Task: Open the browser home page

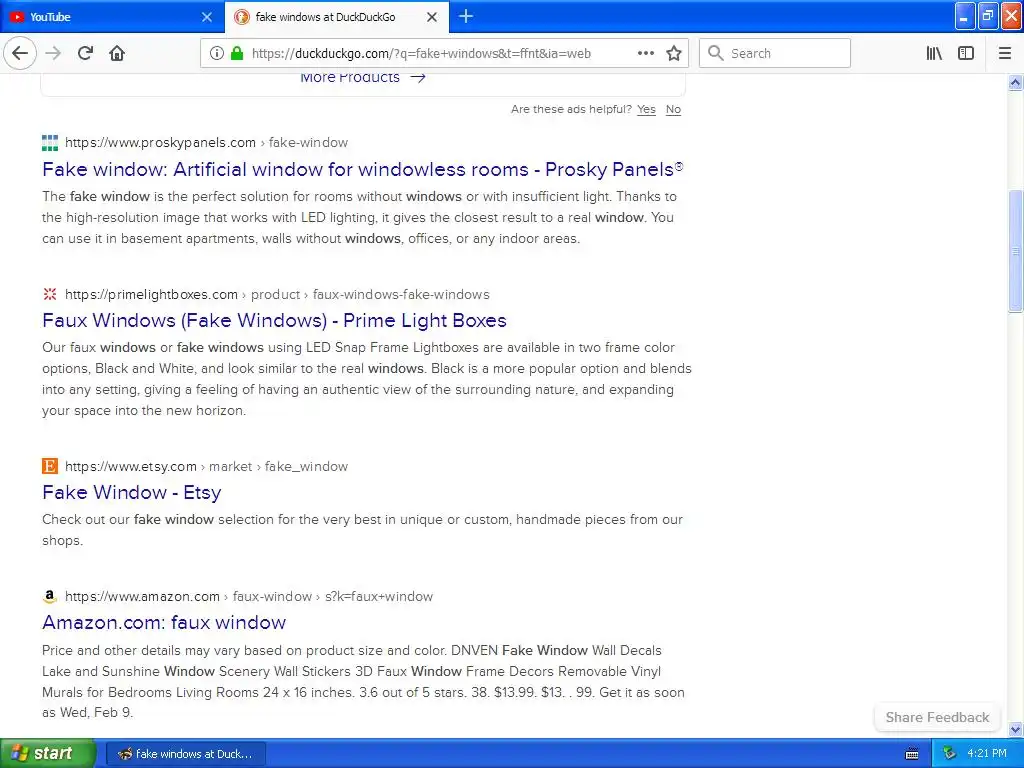Action: 117,53
